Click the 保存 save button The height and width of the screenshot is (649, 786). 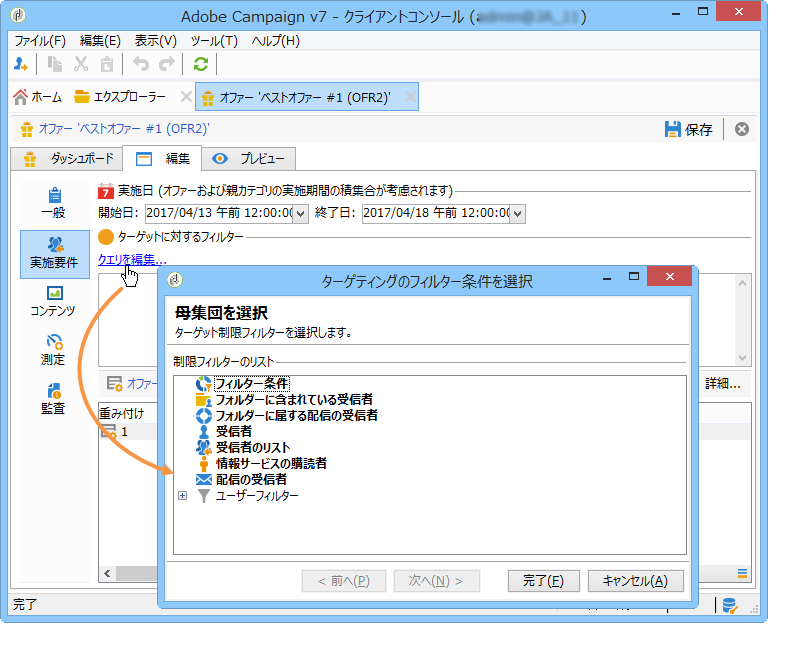point(688,129)
